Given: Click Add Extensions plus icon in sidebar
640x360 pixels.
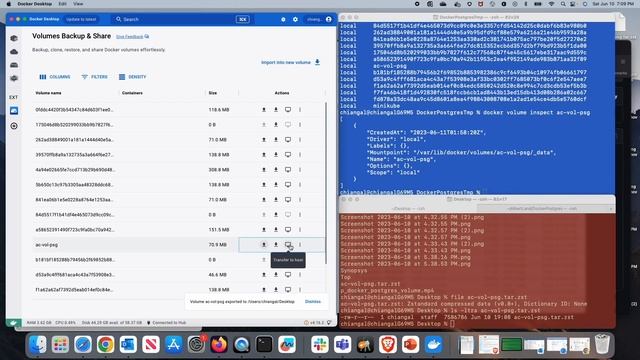Looking at the screenshot, I should pos(14,126).
